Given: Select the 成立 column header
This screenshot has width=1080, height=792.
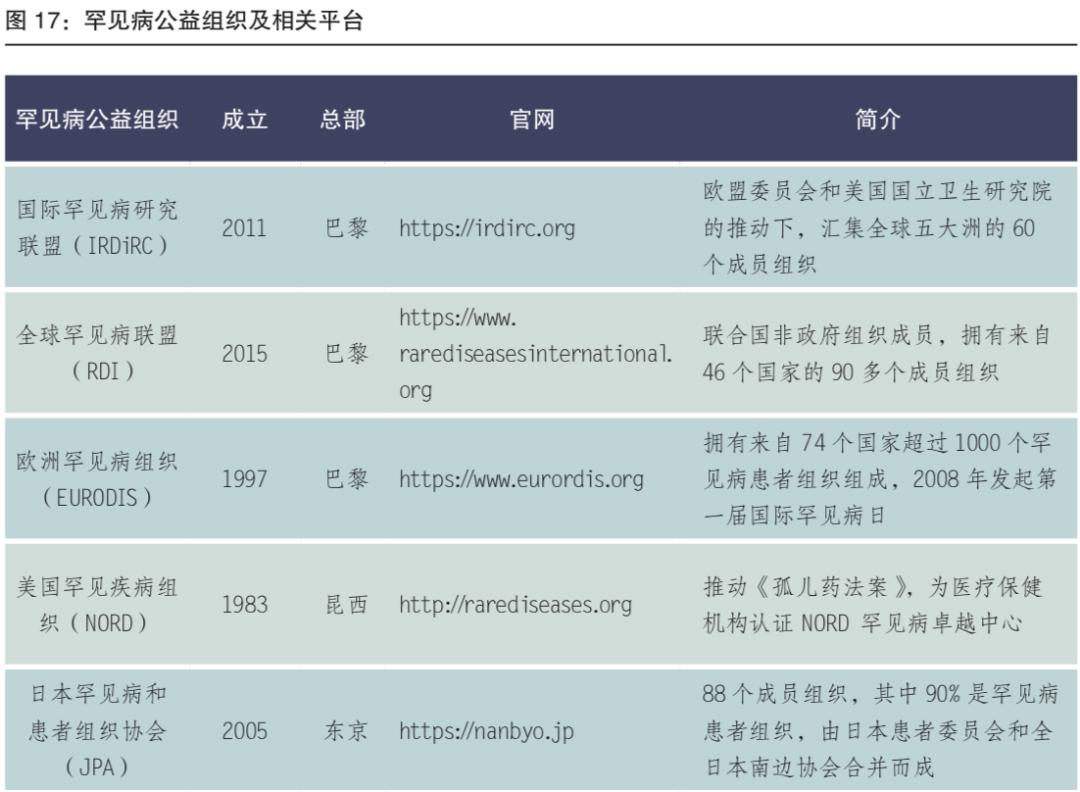Looking at the screenshot, I should pyautogui.click(x=244, y=120).
